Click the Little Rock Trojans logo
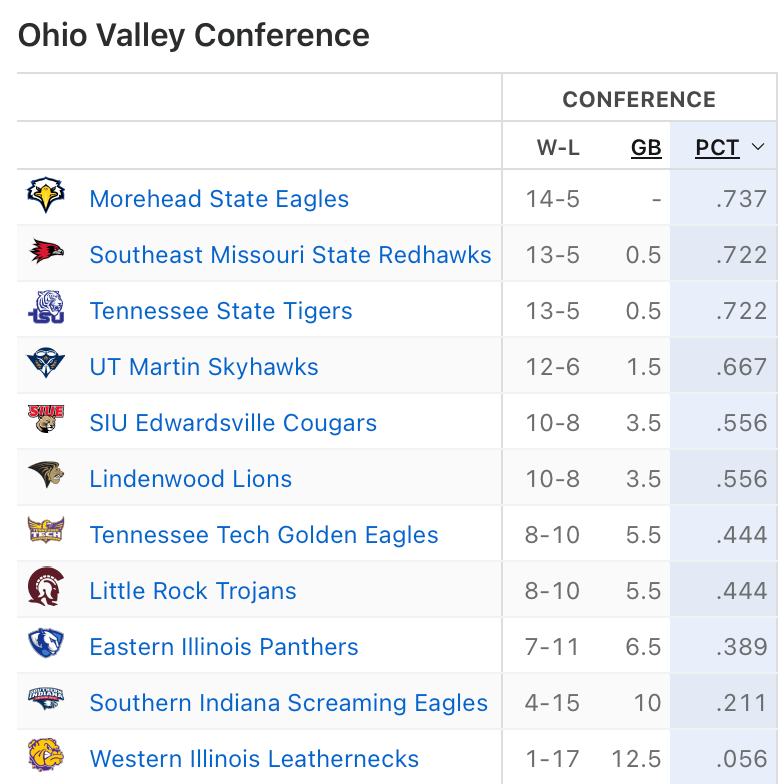This screenshot has height=784, width=778. click(x=46, y=589)
